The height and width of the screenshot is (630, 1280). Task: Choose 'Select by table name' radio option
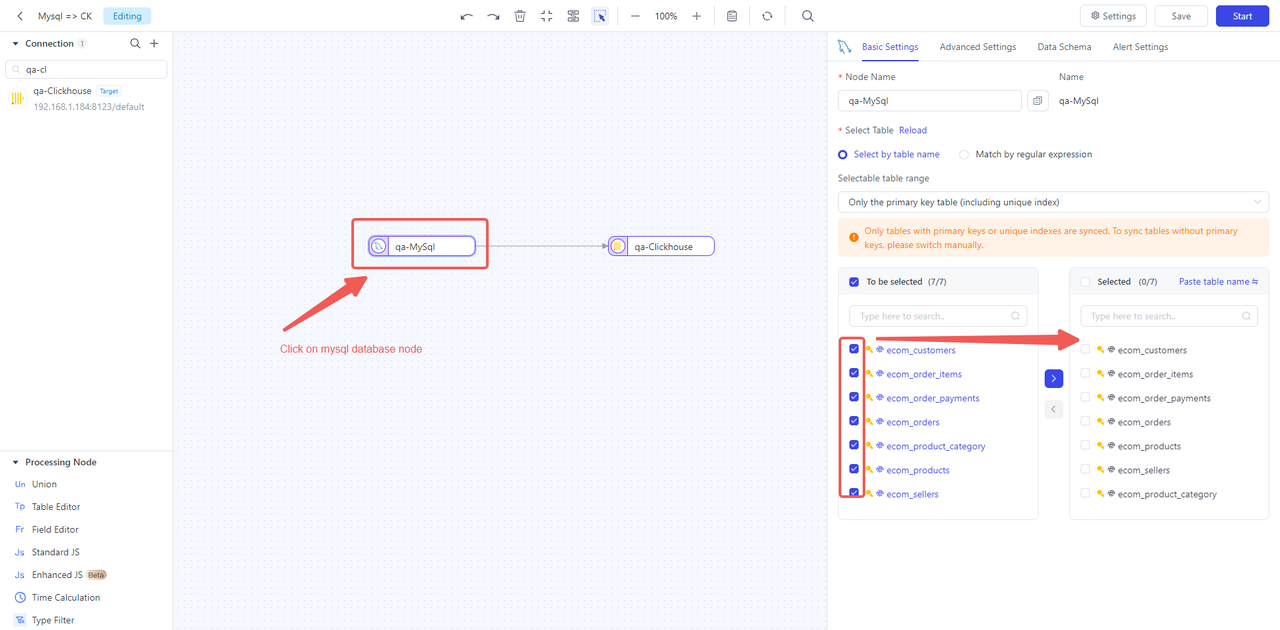coord(843,155)
